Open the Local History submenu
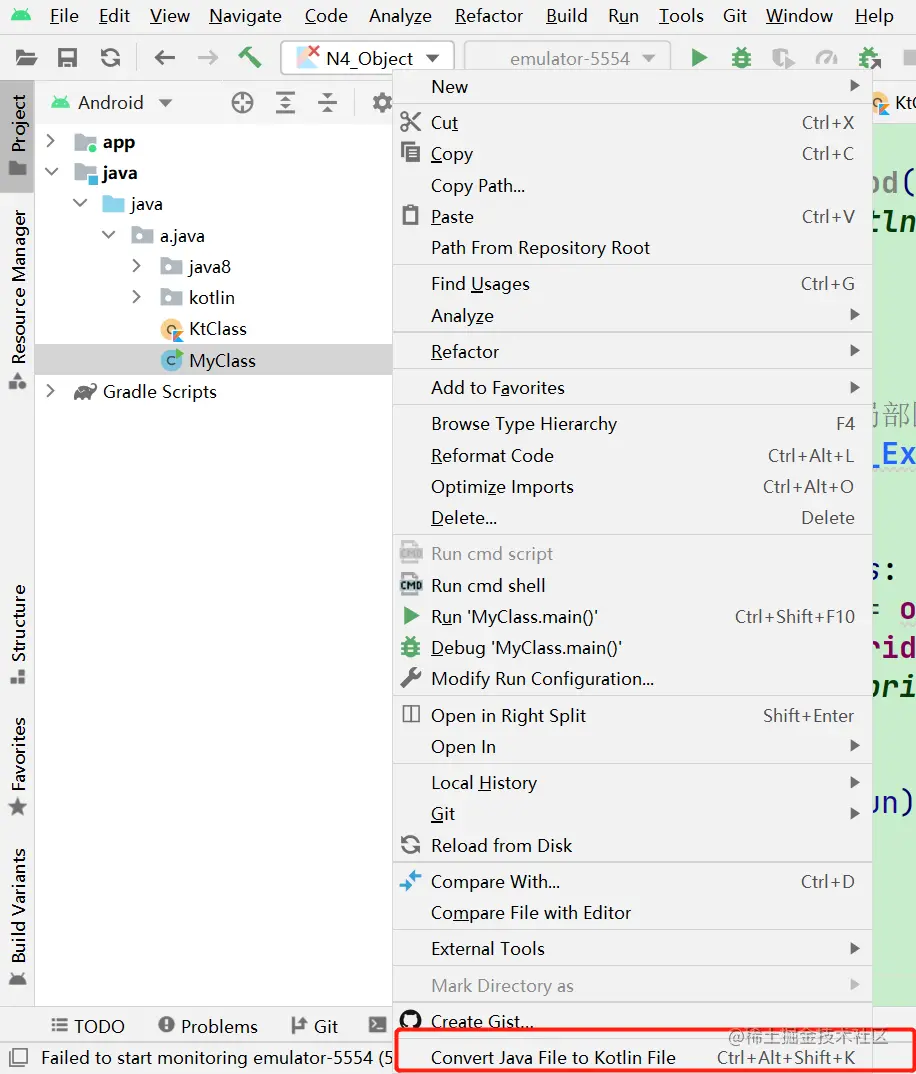This screenshot has width=916, height=1074. (x=632, y=782)
